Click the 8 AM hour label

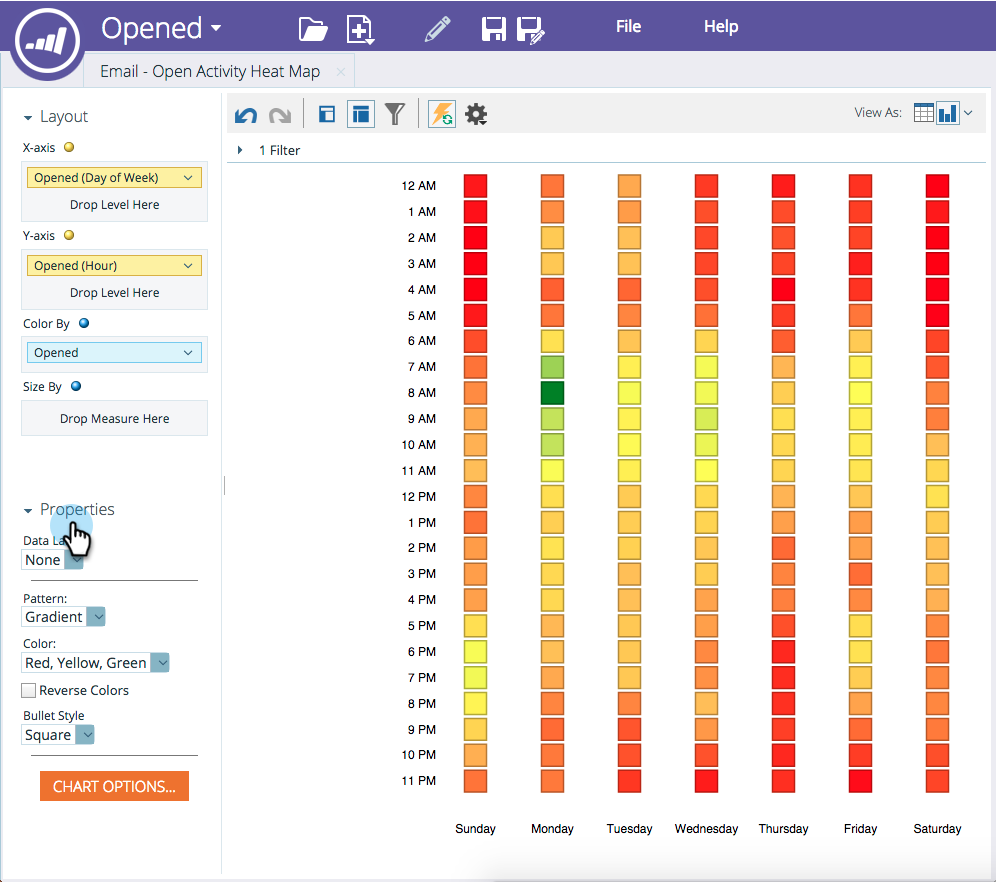coord(422,393)
